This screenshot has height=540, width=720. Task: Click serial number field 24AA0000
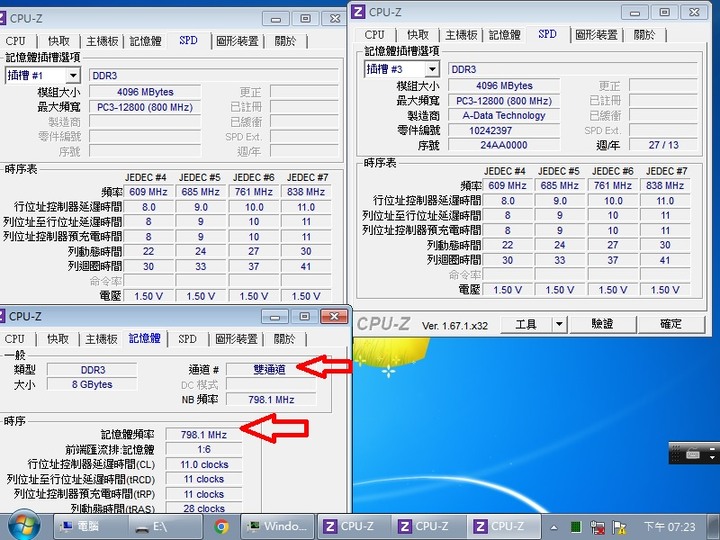pos(504,145)
